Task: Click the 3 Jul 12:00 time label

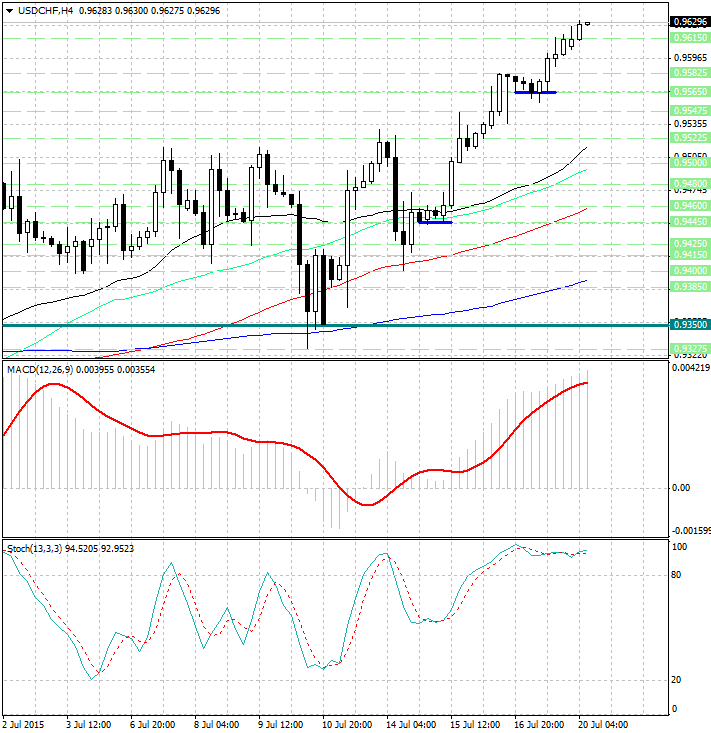Action: coord(89,725)
